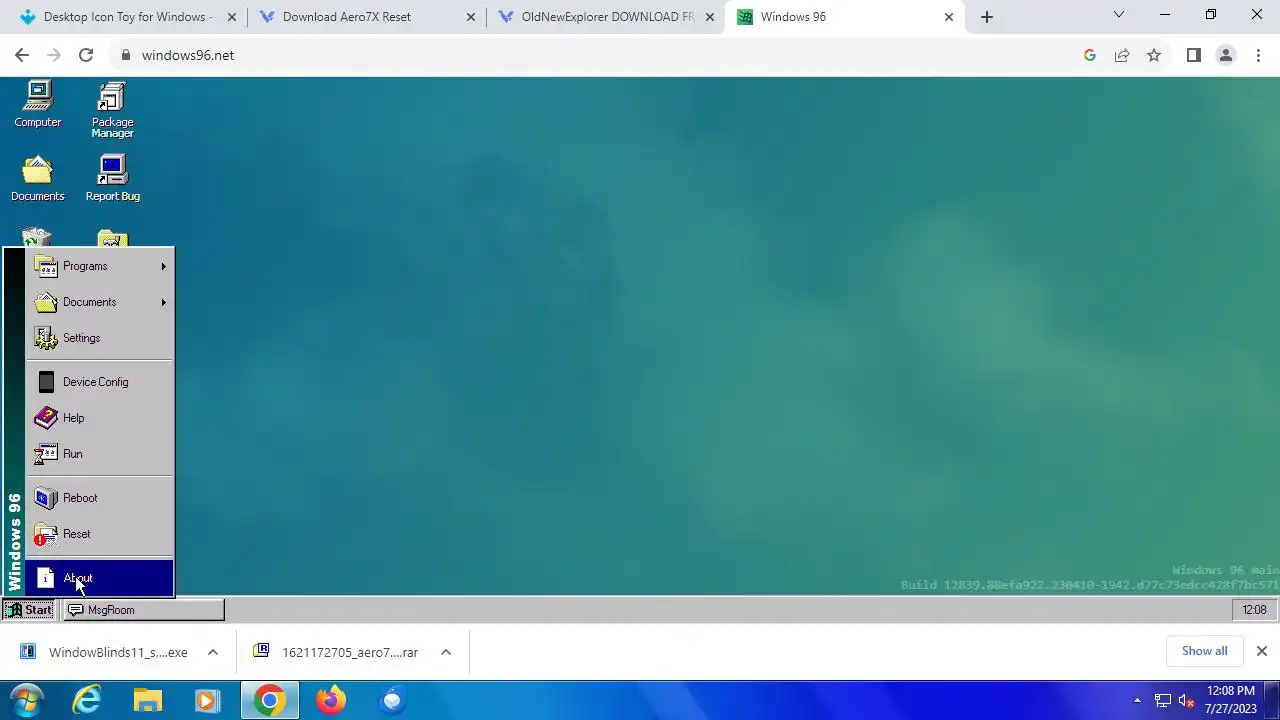Click the Run icon in Start menu

46,454
